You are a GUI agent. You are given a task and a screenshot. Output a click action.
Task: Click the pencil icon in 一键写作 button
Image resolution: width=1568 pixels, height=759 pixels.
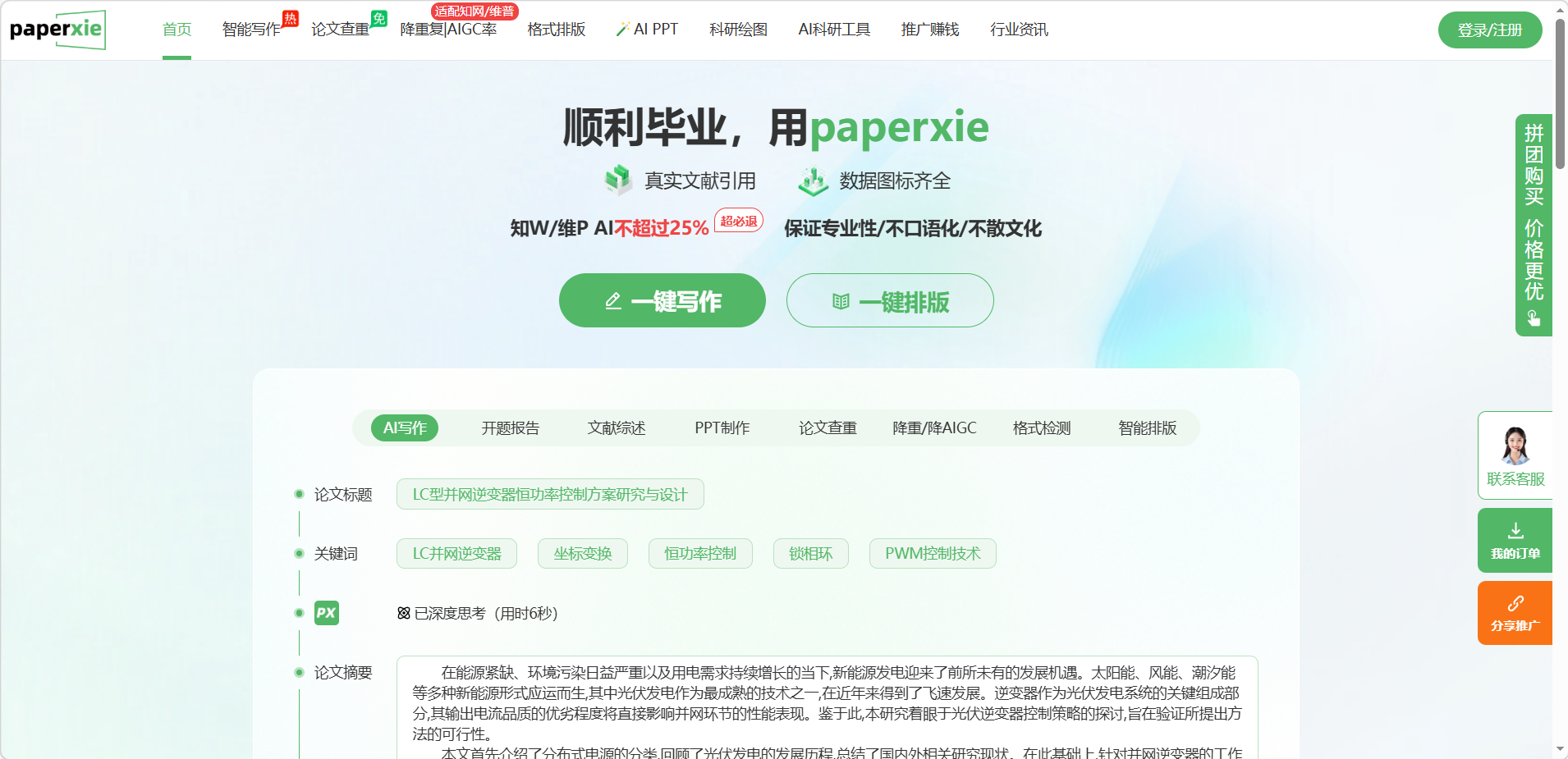tap(613, 301)
